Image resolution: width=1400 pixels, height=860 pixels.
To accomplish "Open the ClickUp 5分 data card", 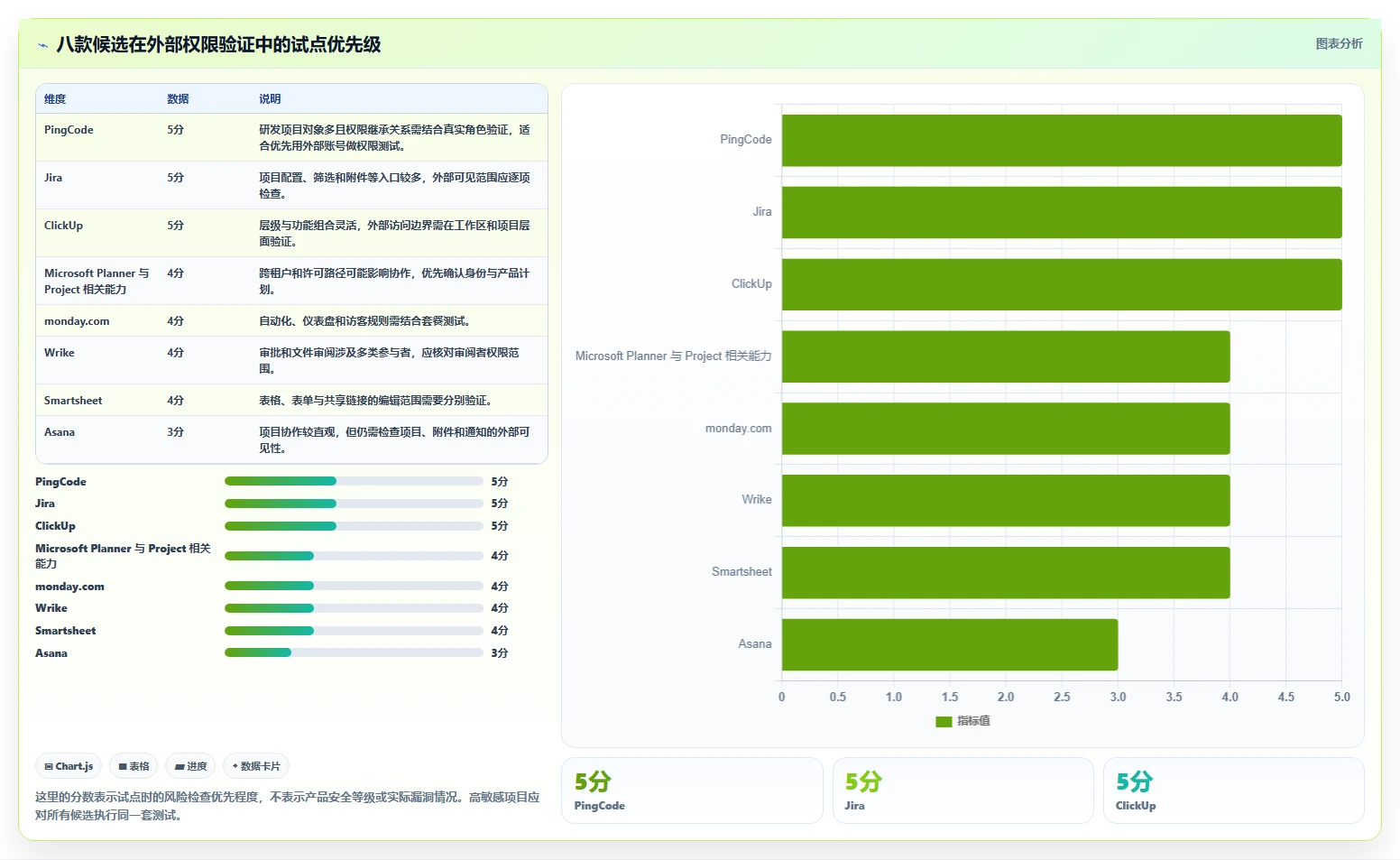I will coord(1233,791).
